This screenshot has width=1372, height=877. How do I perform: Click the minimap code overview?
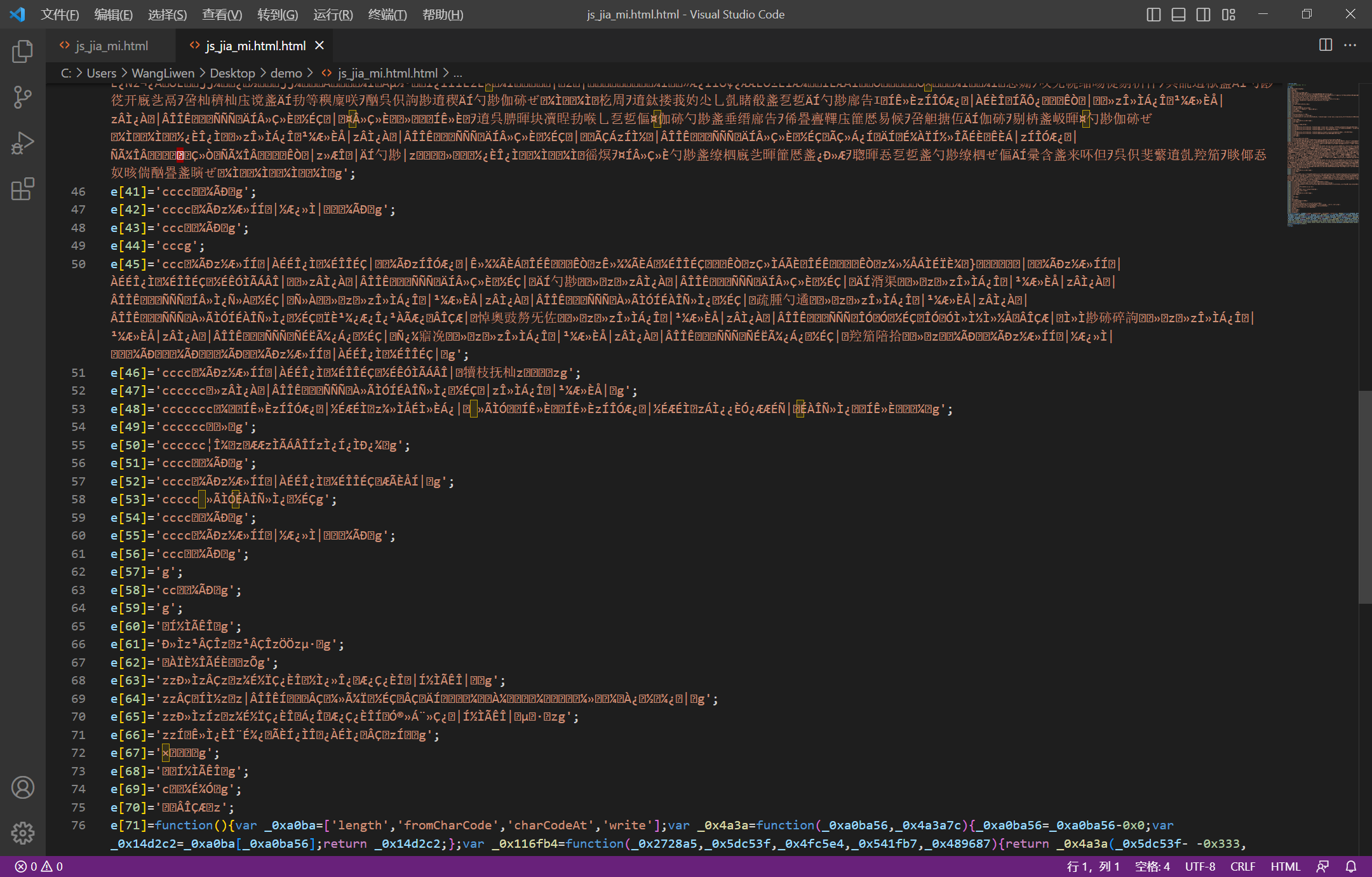point(1322,153)
